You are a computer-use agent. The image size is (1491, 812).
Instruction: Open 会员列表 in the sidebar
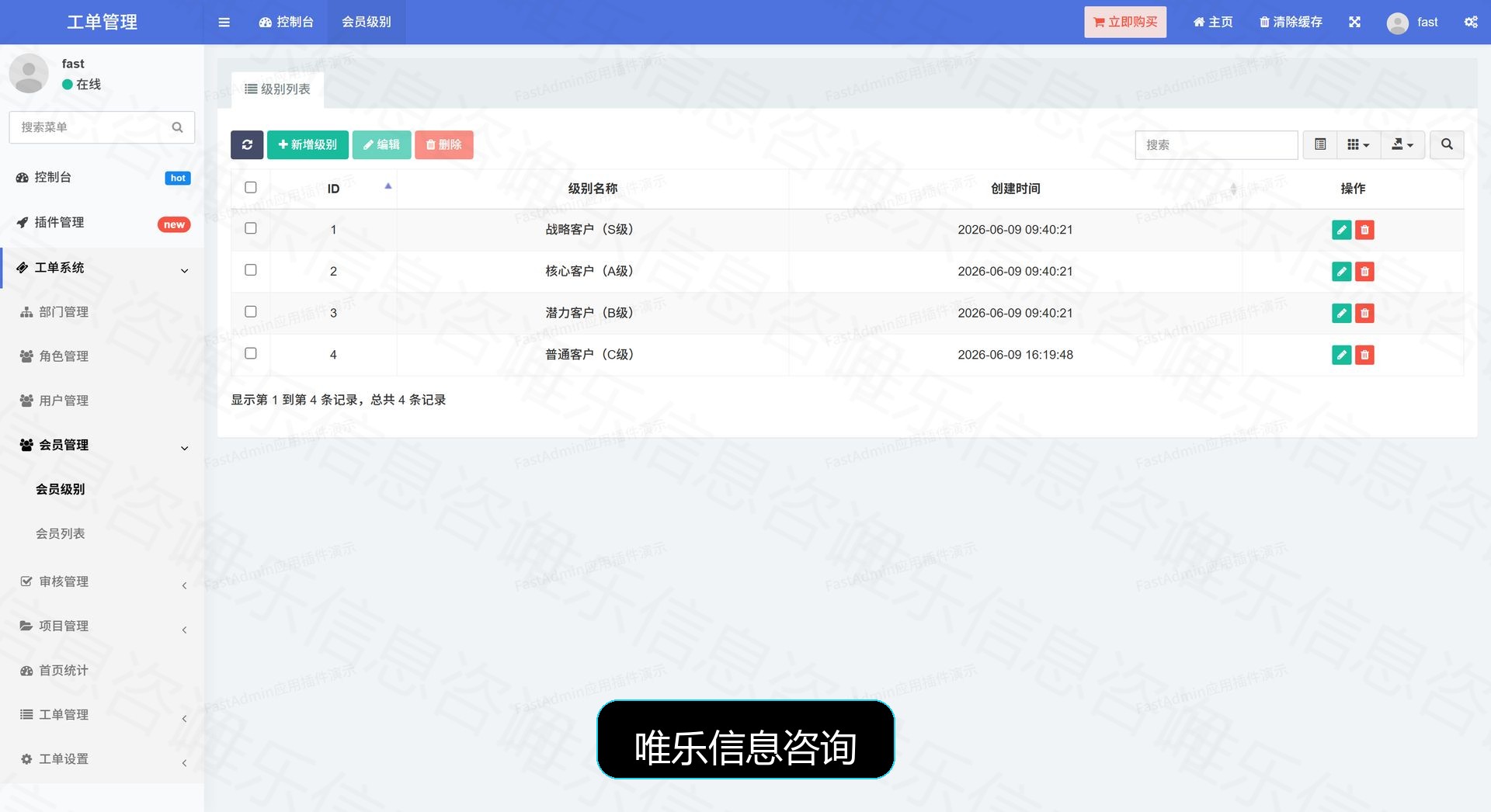click(x=61, y=533)
